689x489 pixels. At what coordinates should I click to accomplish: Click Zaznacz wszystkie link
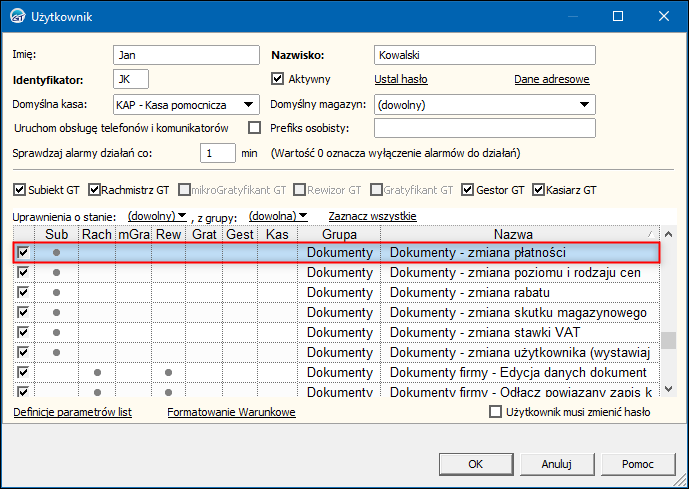tap(372, 216)
